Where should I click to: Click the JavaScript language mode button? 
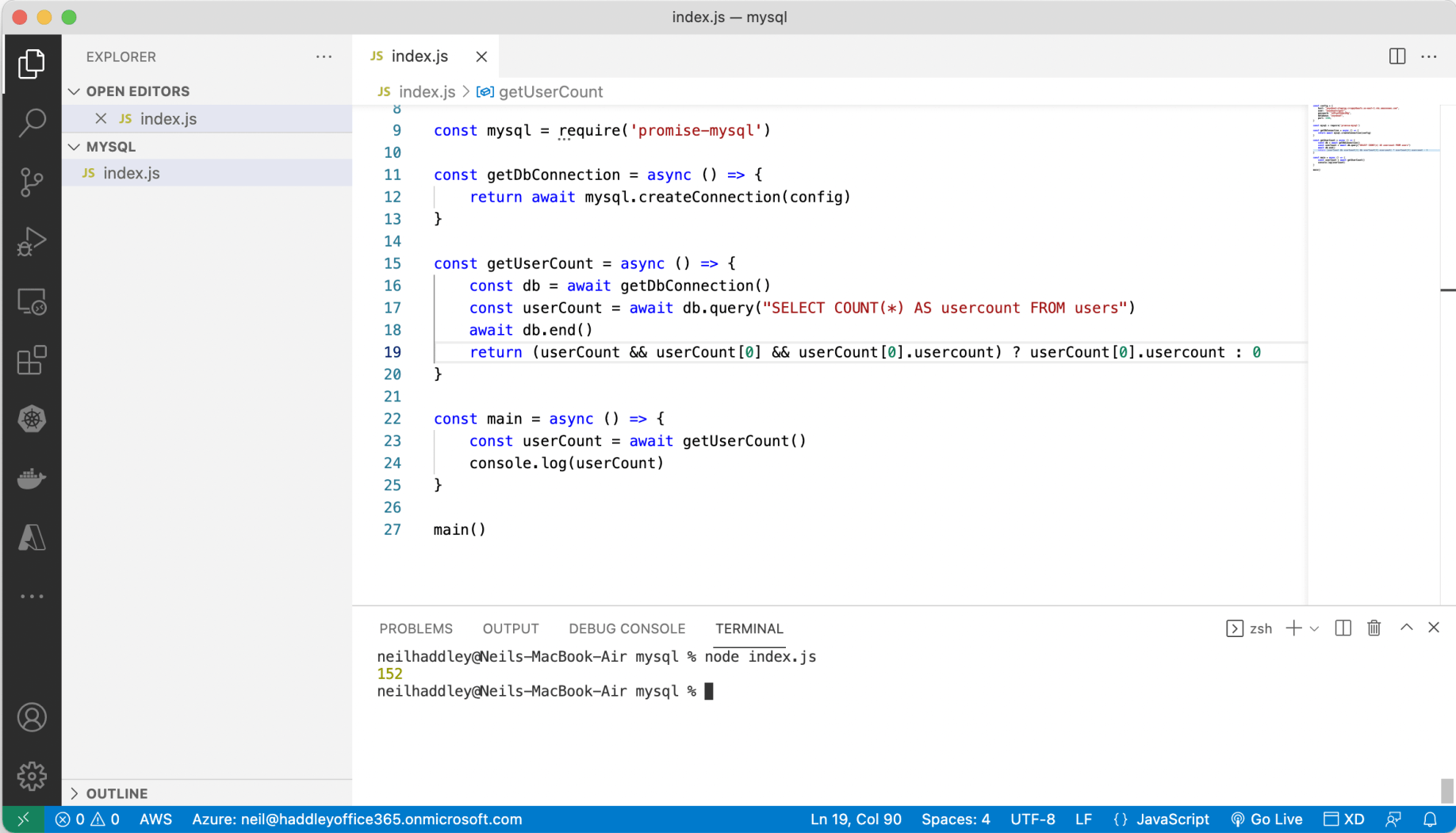(1162, 820)
